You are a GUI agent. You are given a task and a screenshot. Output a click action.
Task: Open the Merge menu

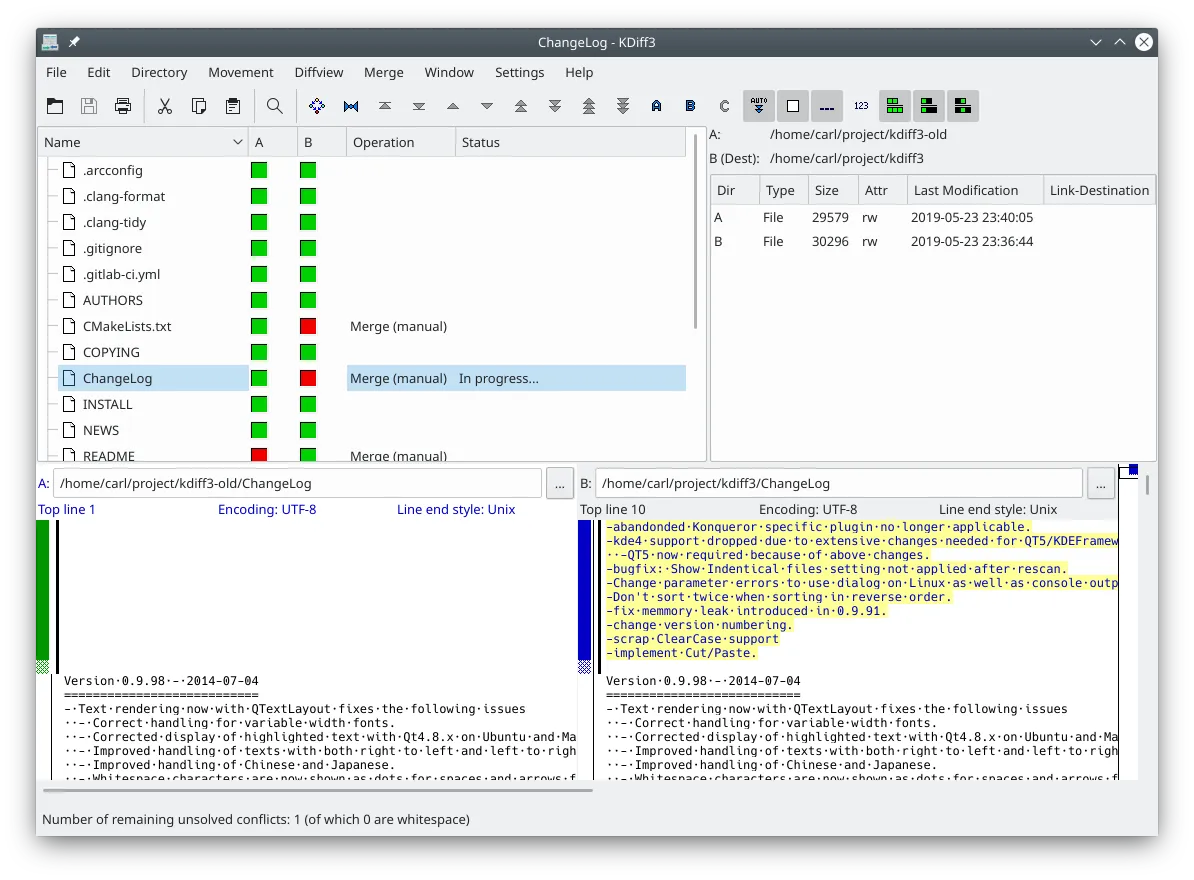tap(383, 72)
